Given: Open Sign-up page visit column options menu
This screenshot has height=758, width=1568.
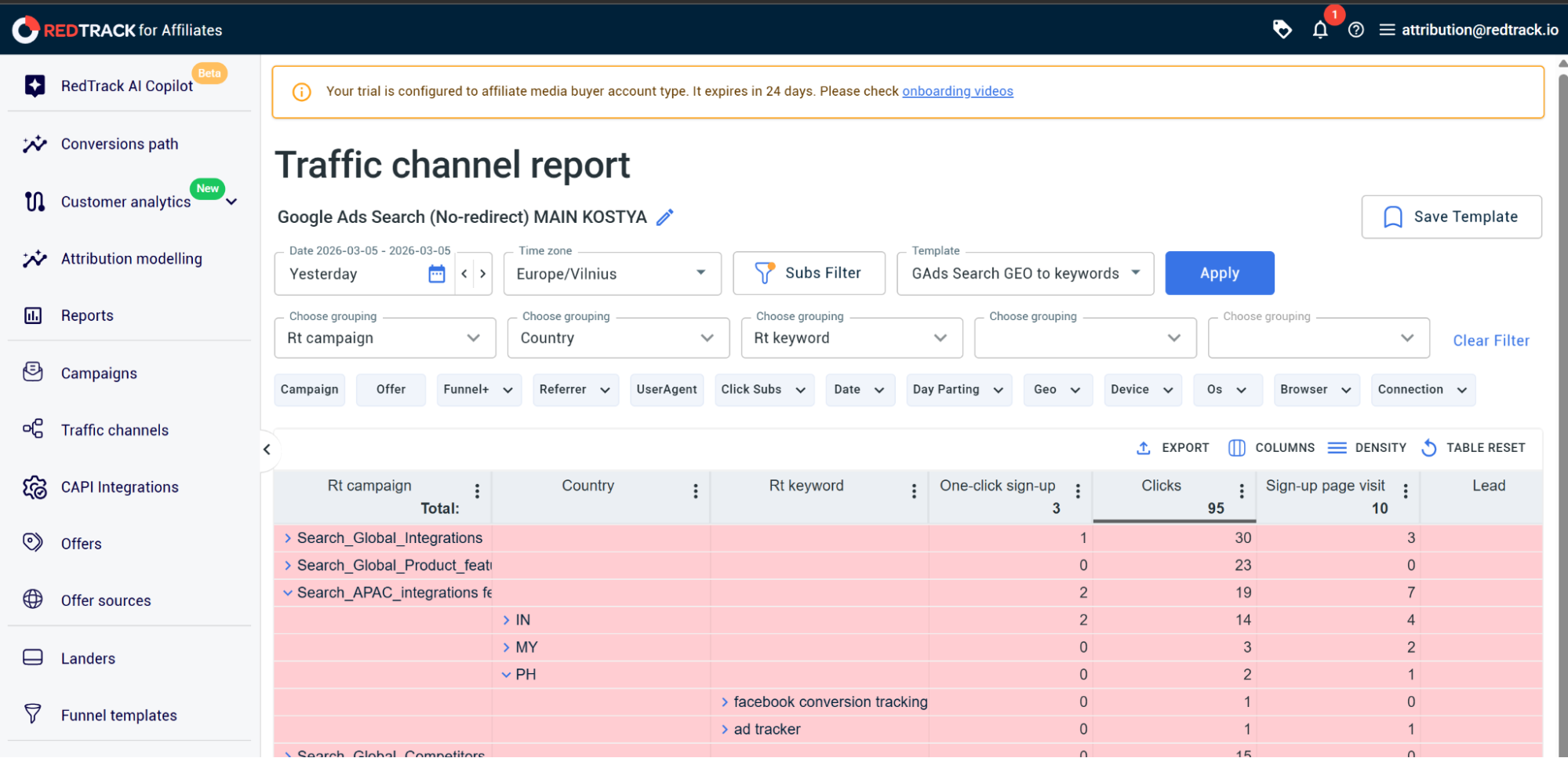Looking at the screenshot, I should tap(1406, 491).
